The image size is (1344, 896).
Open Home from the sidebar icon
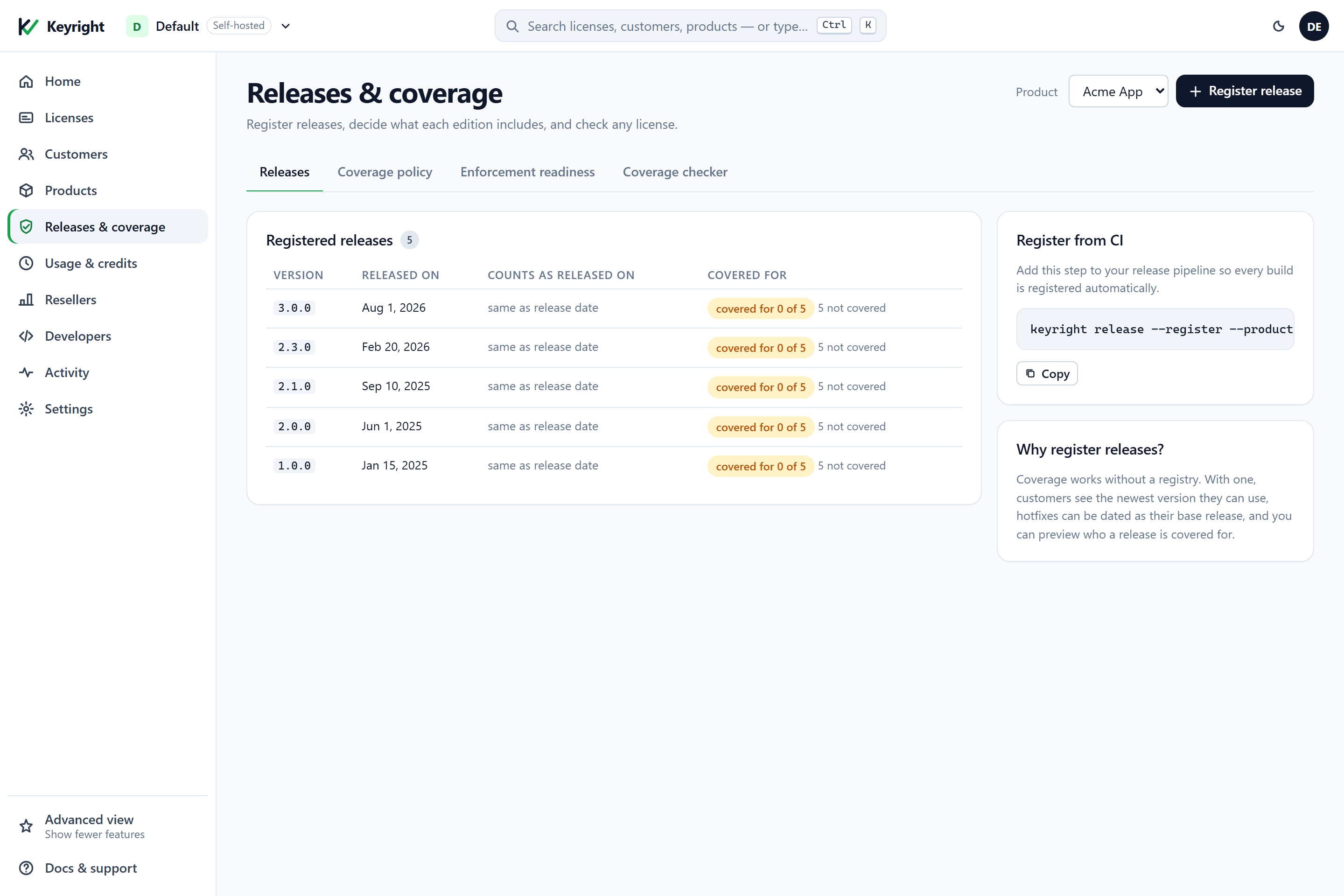(x=26, y=81)
